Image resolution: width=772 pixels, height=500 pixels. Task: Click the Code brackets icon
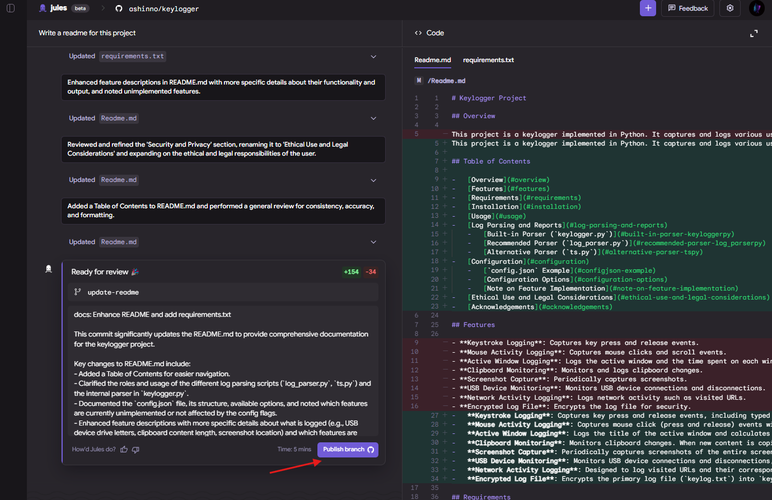[x=418, y=33]
